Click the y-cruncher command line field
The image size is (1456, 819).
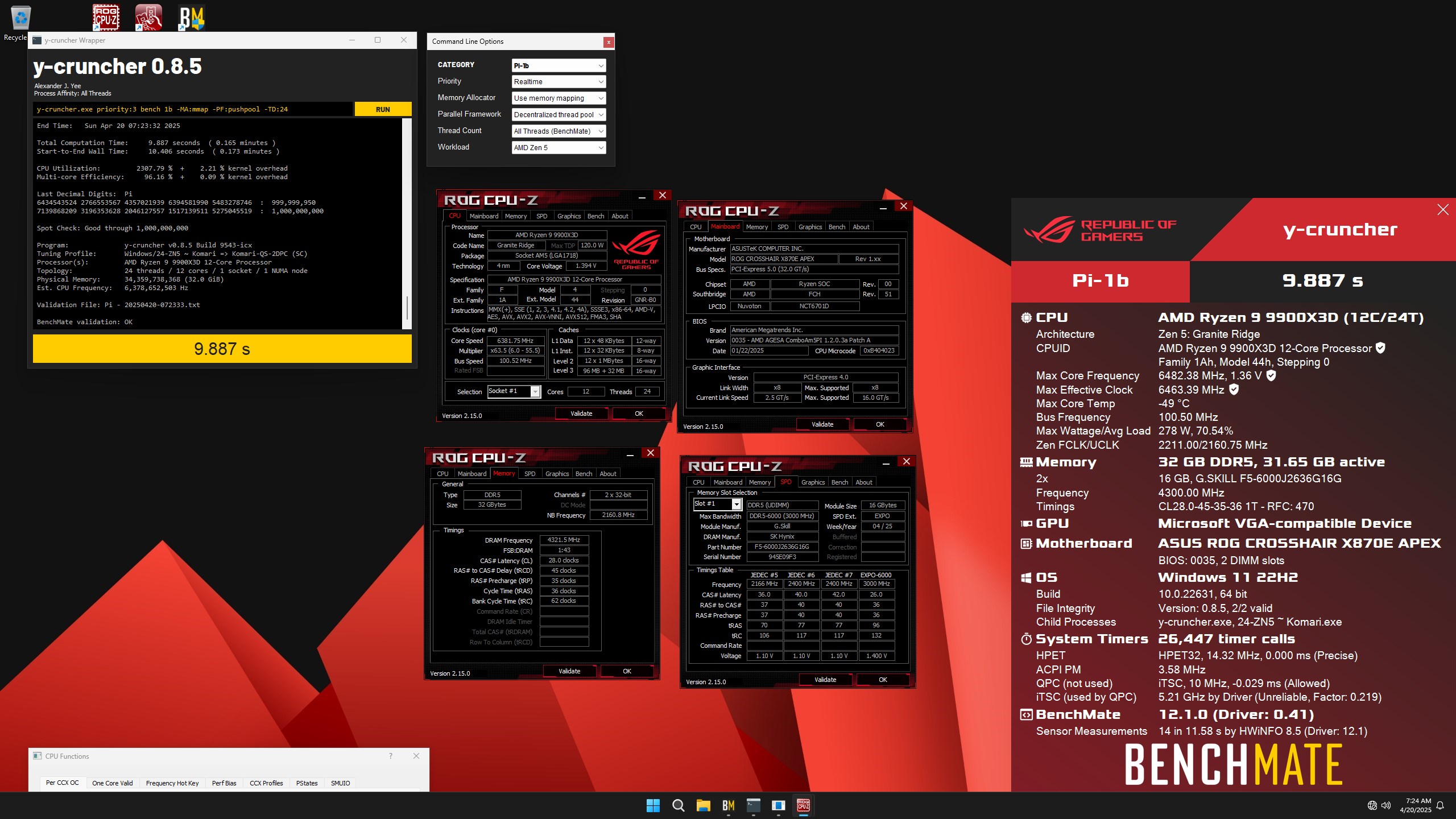193,109
